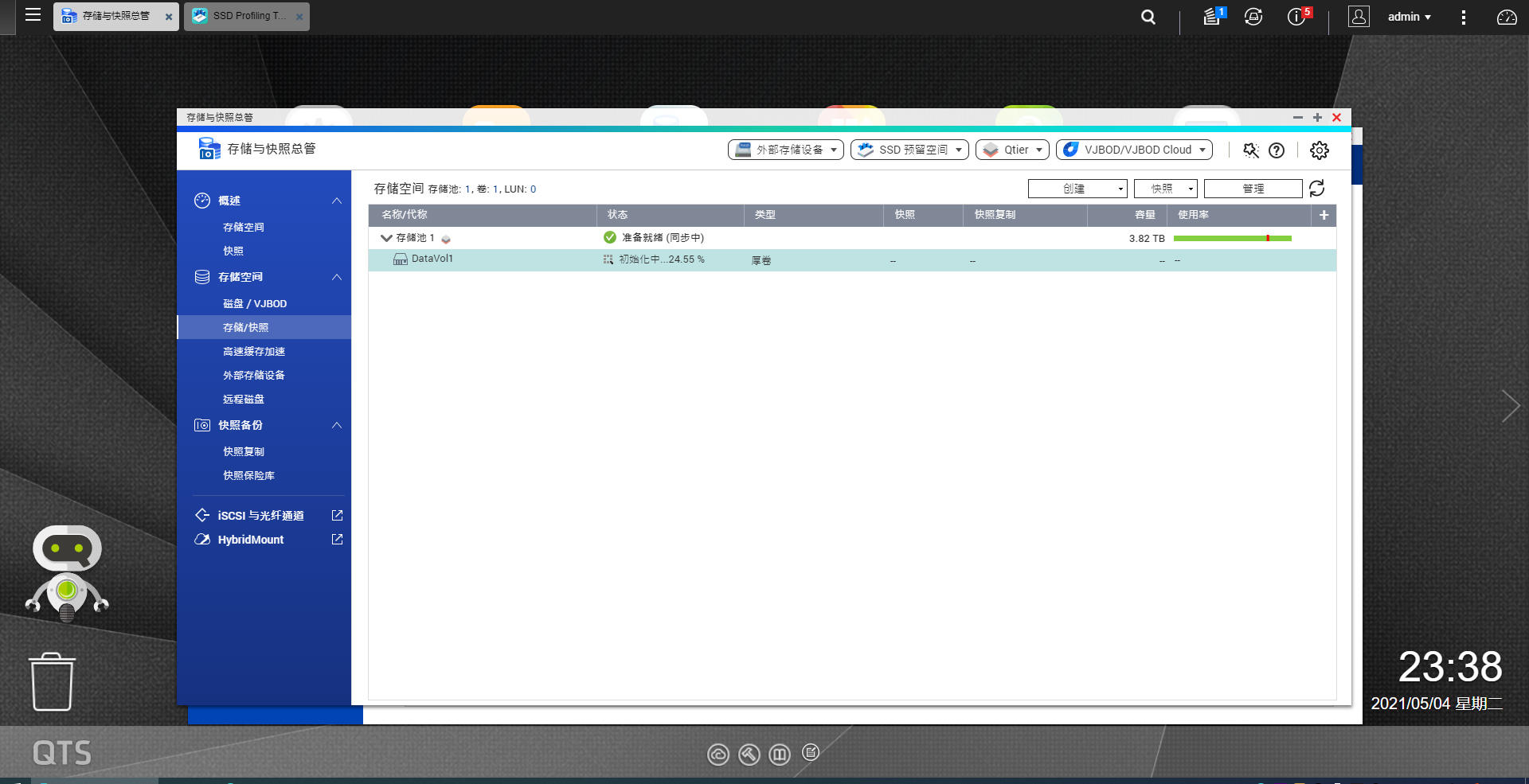Go to next desktop page arrow
Viewport: 1529px width, 784px height.
[1510, 406]
